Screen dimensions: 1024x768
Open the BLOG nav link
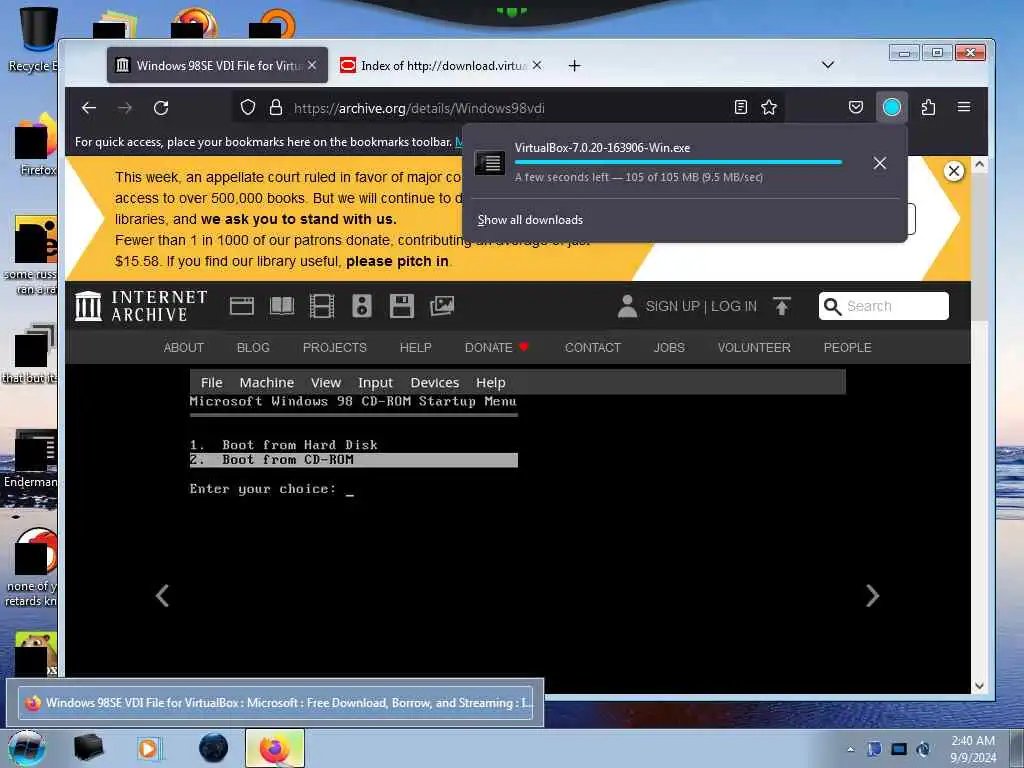click(x=253, y=347)
